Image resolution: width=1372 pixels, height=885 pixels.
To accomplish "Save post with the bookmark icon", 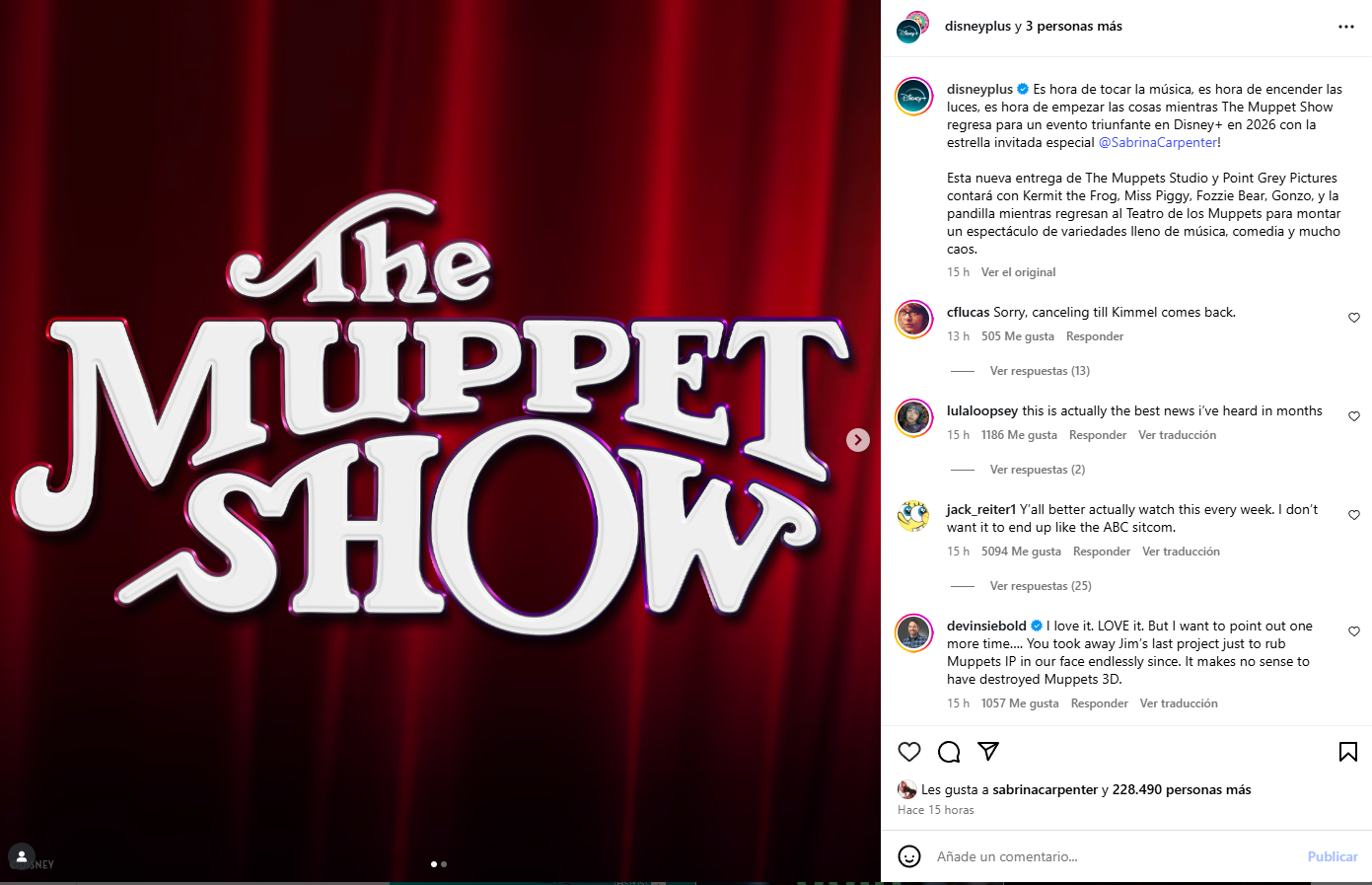I will [x=1348, y=752].
